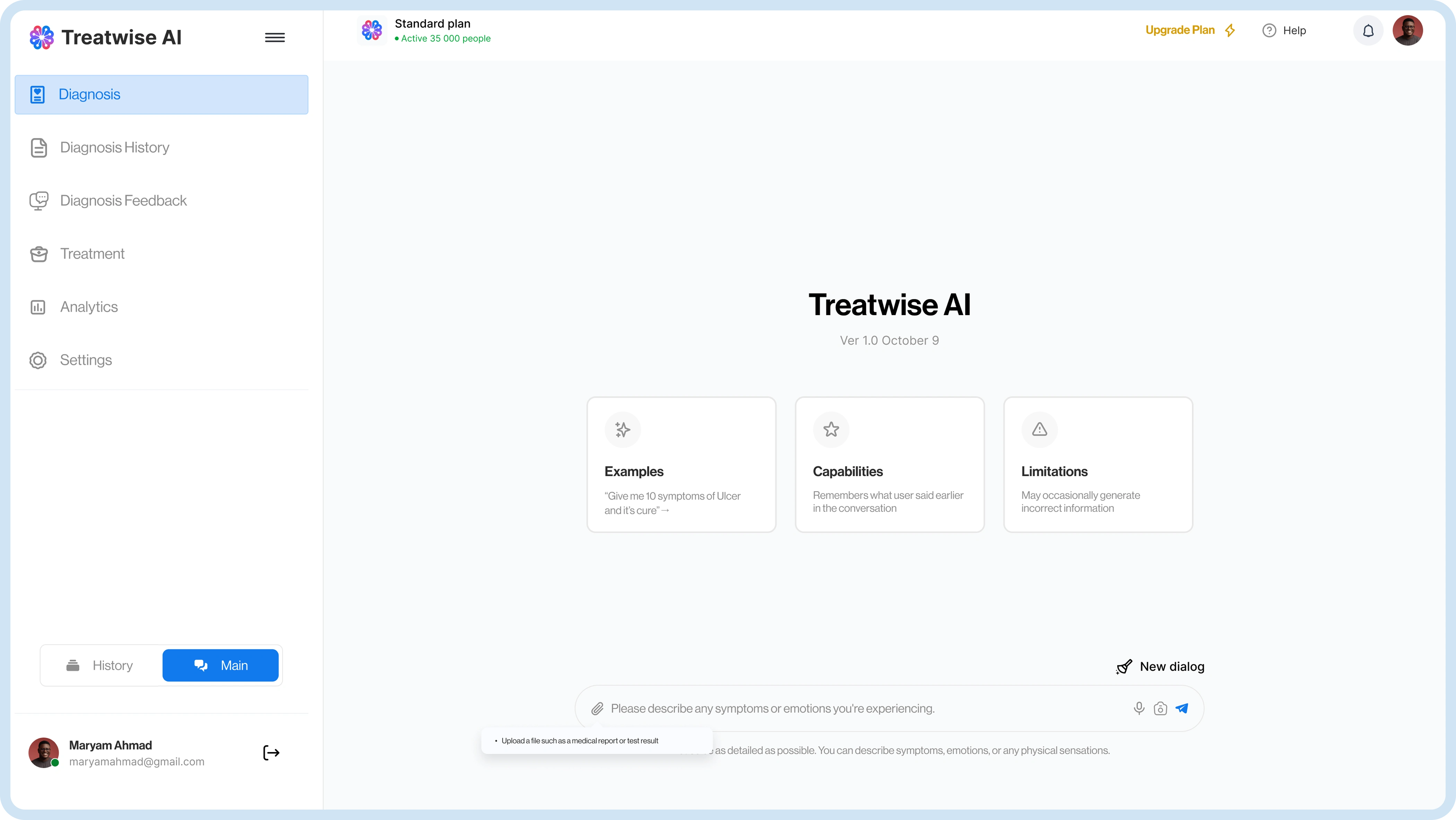Click the camera icon in message box
This screenshot has height=820, width=1456.
coord(1160,709)
